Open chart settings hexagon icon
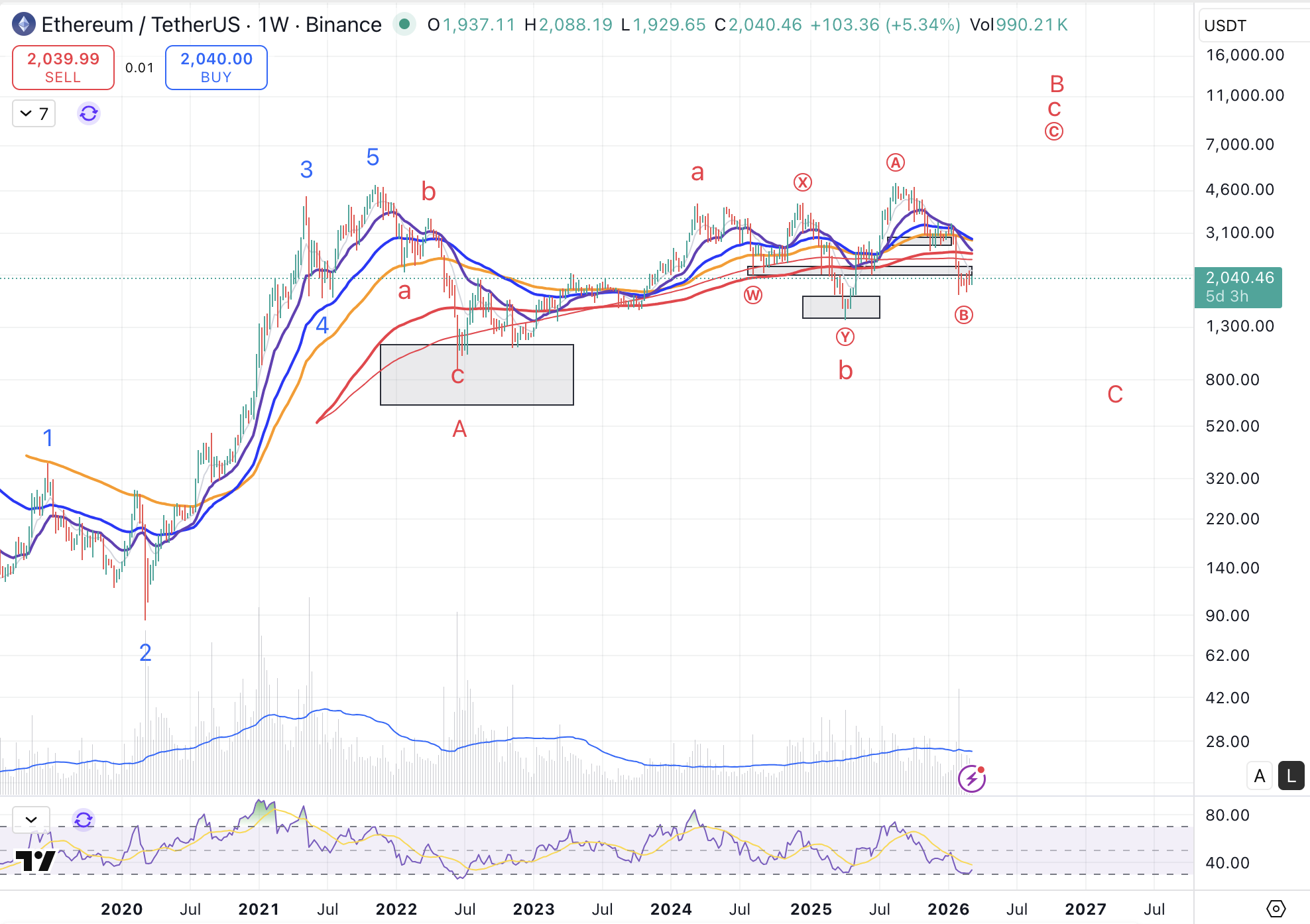 coord(1276,908)
